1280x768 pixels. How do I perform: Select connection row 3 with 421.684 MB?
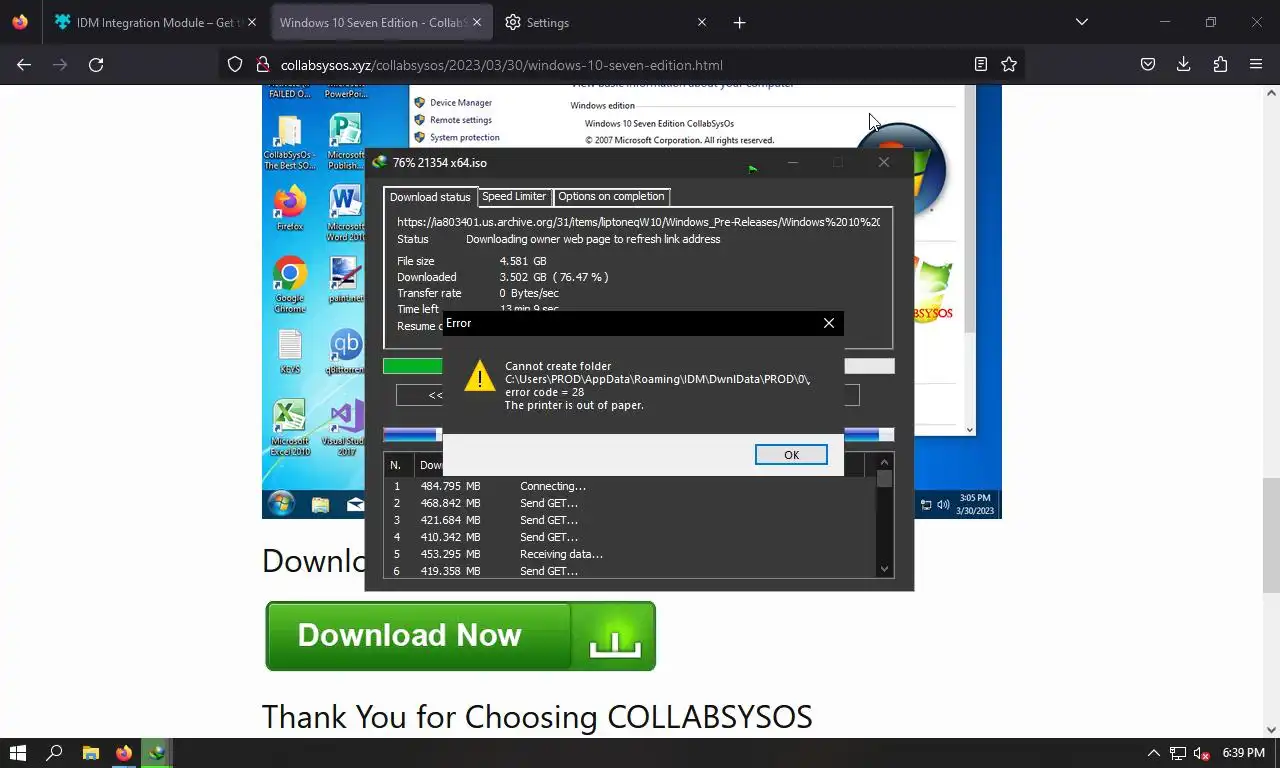point(630,520)
